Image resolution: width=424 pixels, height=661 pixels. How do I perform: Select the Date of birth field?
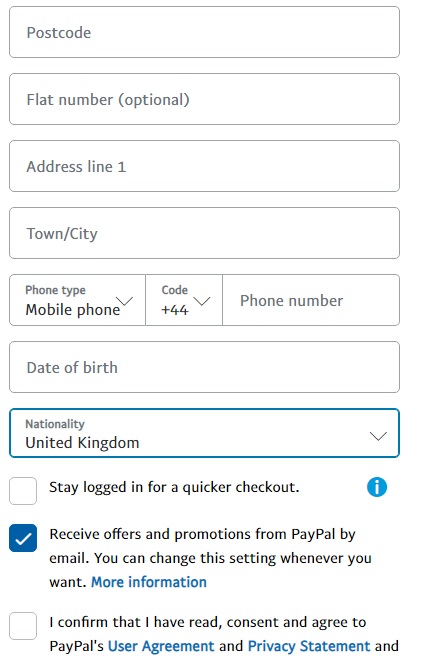pyautogui.click(x=204, y=367)
